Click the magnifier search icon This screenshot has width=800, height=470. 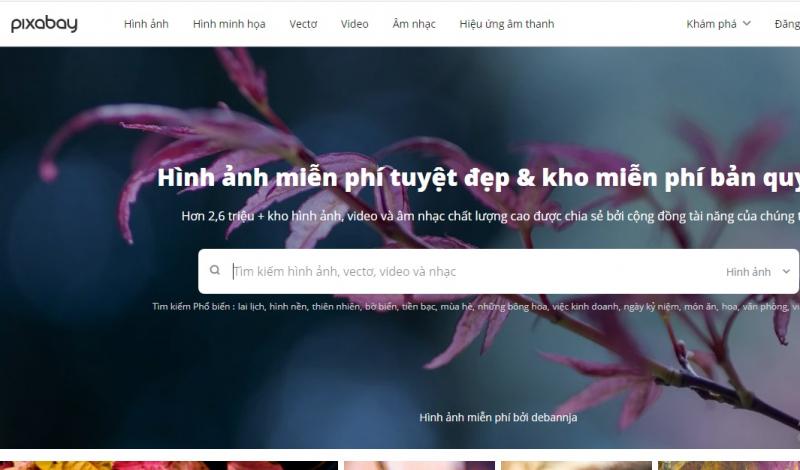point(215,270)
